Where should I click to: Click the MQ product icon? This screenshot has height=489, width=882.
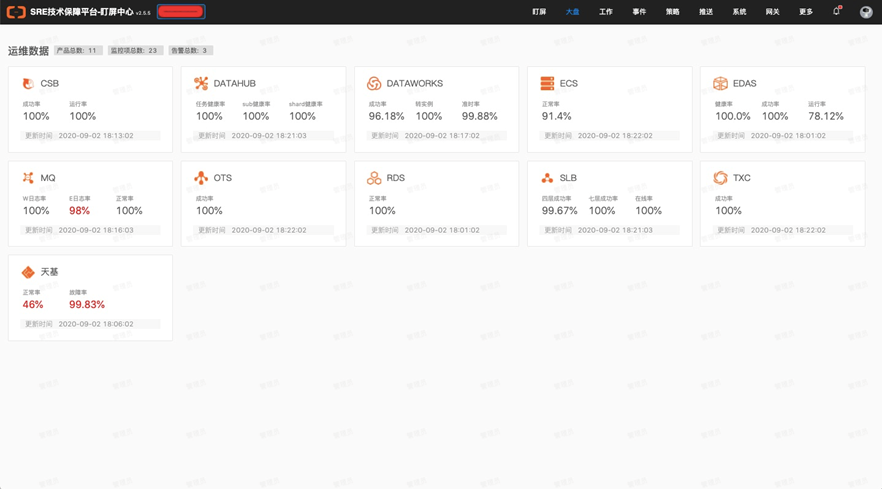click(x=28, y=178)
